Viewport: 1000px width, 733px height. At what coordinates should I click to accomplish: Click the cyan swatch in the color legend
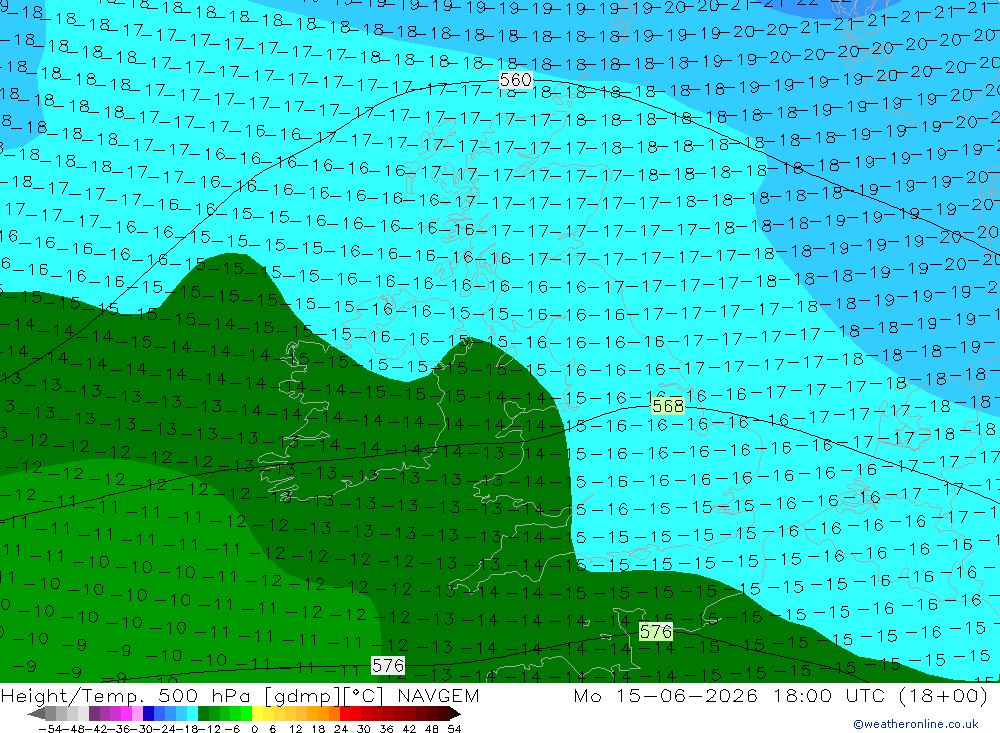point(192,713)
